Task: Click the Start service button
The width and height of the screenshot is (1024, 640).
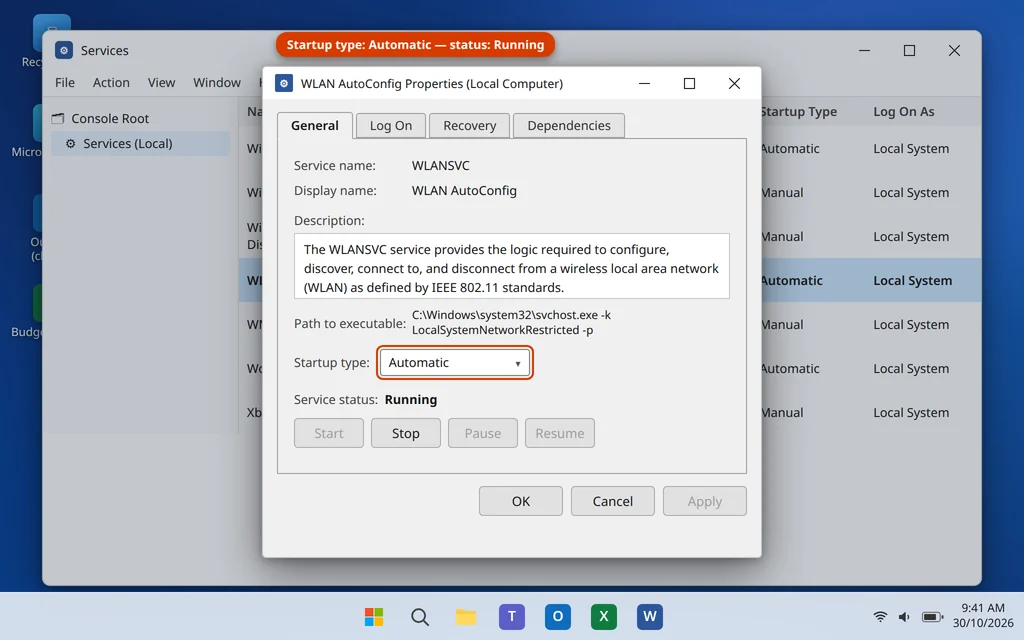Action: click(328, 433)
